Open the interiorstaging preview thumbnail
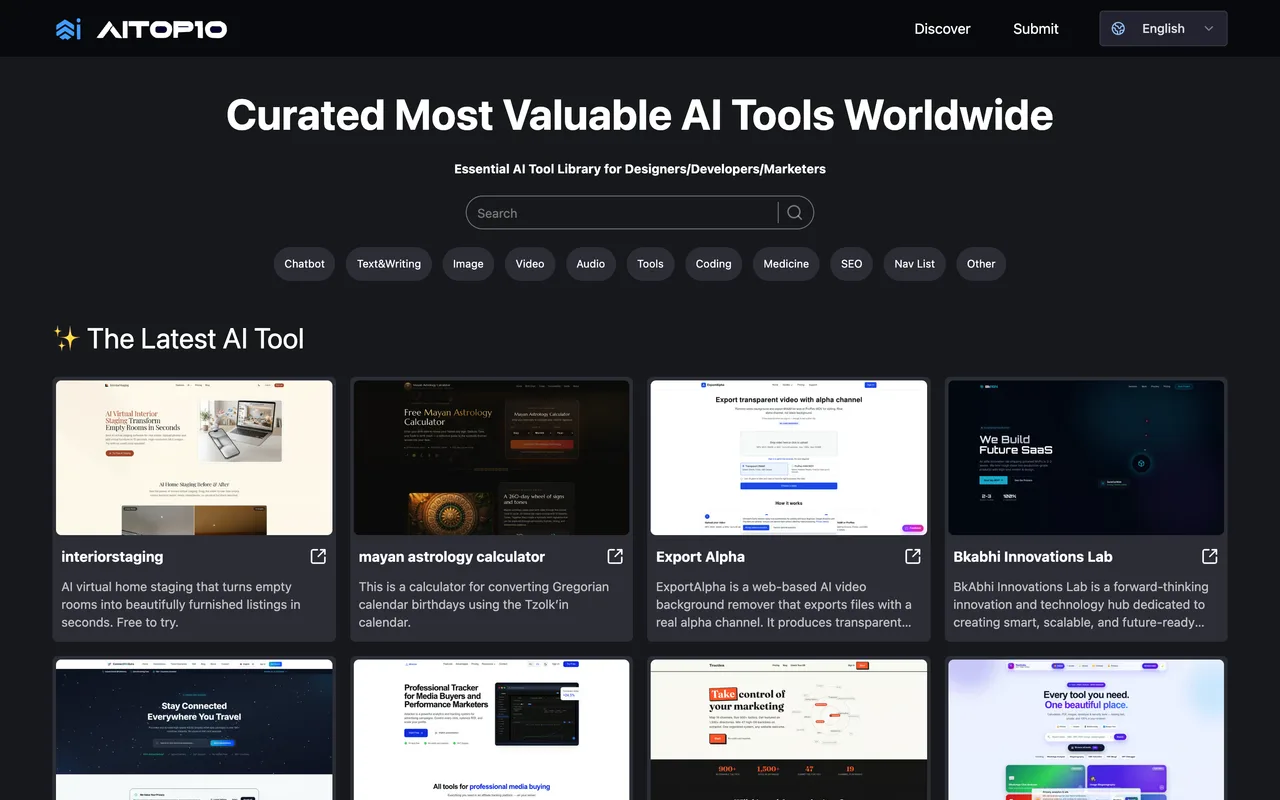This screenshot has width=1280, height=800. pyautogui.click(x=194, y=458)
